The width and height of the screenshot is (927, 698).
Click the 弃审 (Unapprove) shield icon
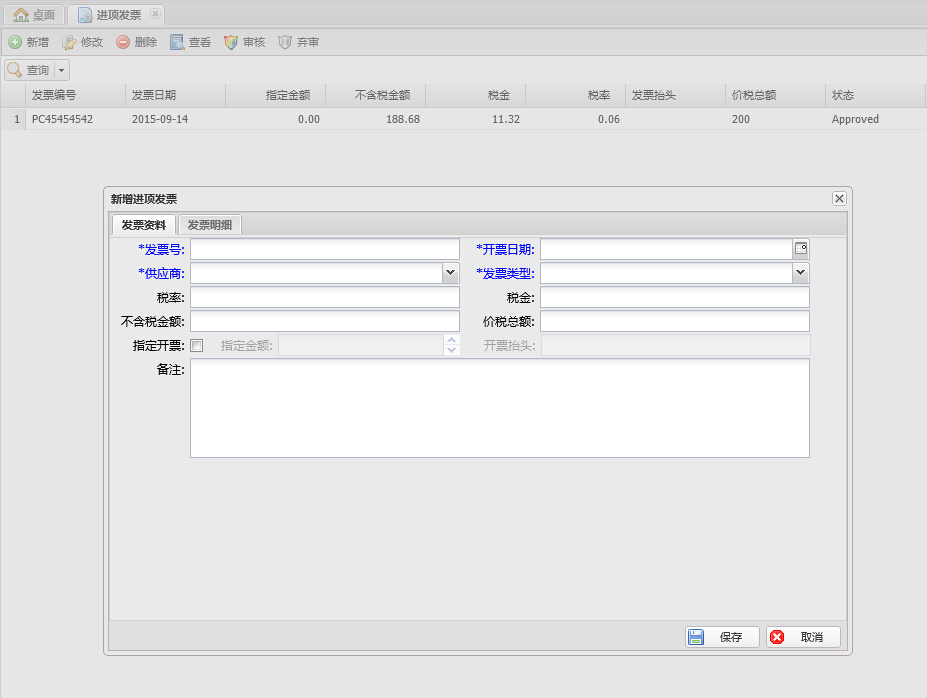tap(285, 42)
